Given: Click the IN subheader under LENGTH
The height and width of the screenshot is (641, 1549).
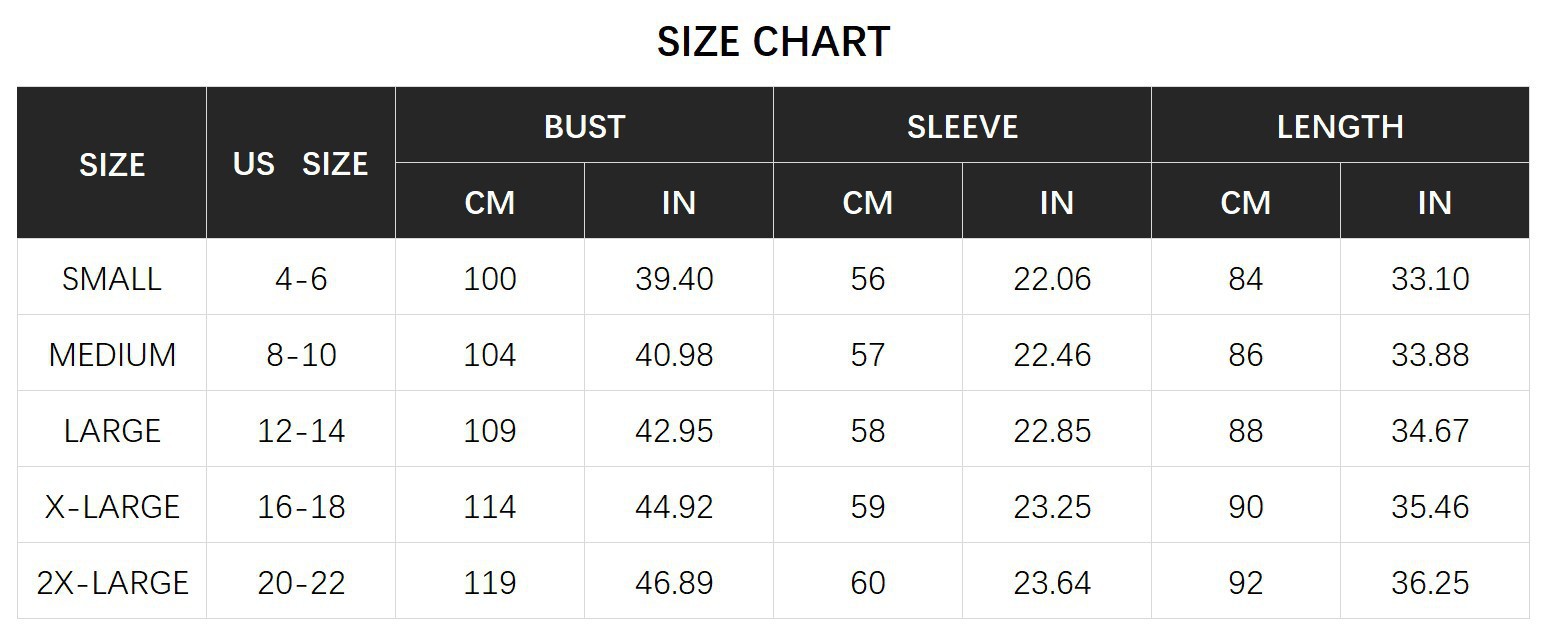Looking at the screenshot, I should (1434, 203).
